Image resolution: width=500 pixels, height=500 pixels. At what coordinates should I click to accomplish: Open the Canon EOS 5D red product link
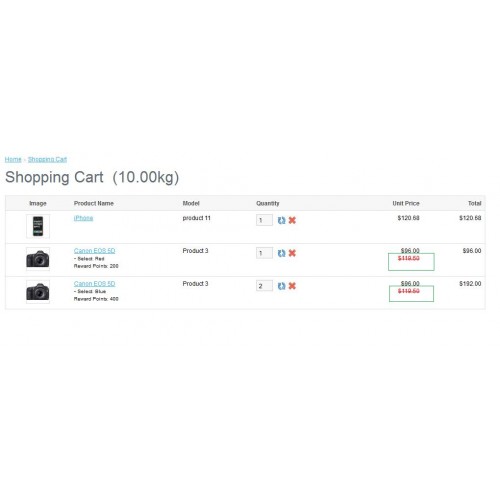(x=94, y=251)
